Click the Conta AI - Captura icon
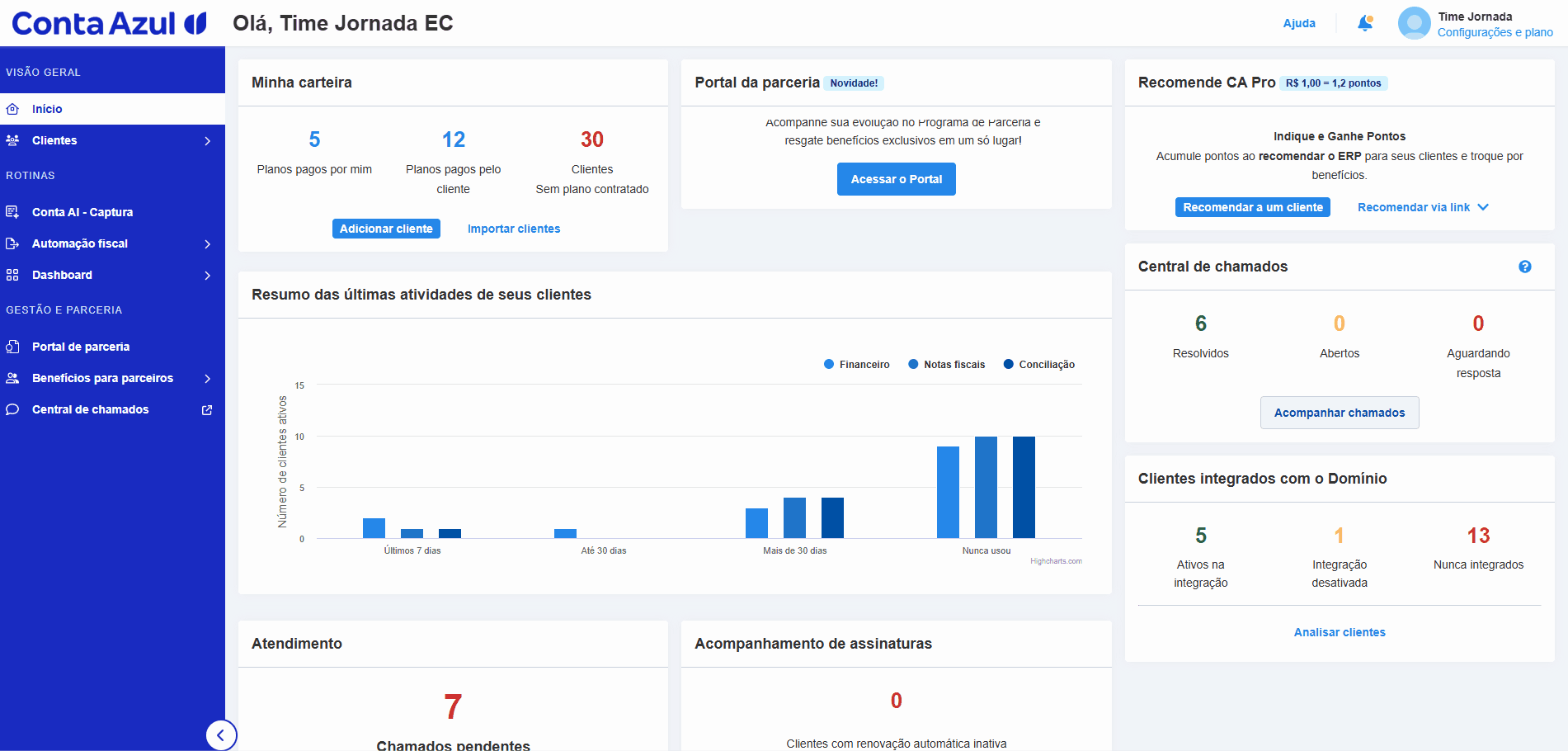 click(x=12, y=212)
